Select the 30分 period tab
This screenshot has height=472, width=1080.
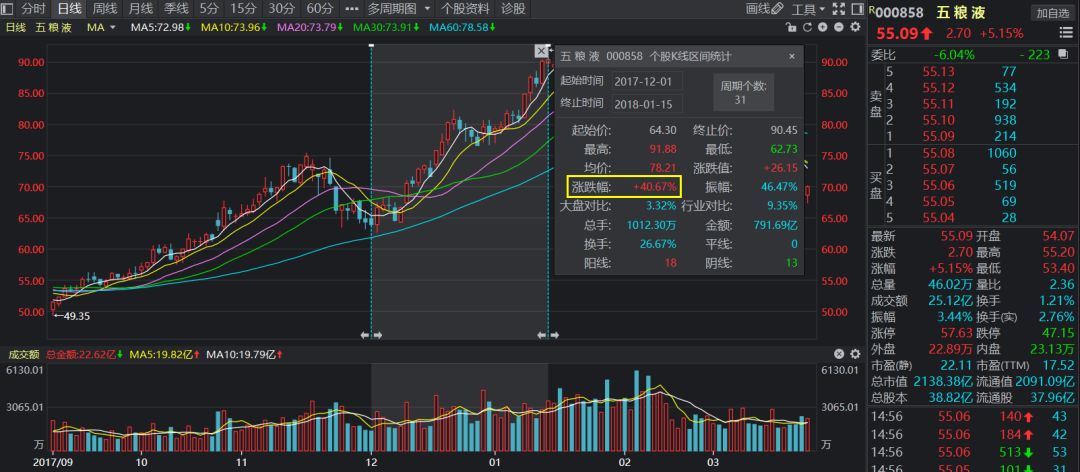pyautogui.click(x=281, y=9)
